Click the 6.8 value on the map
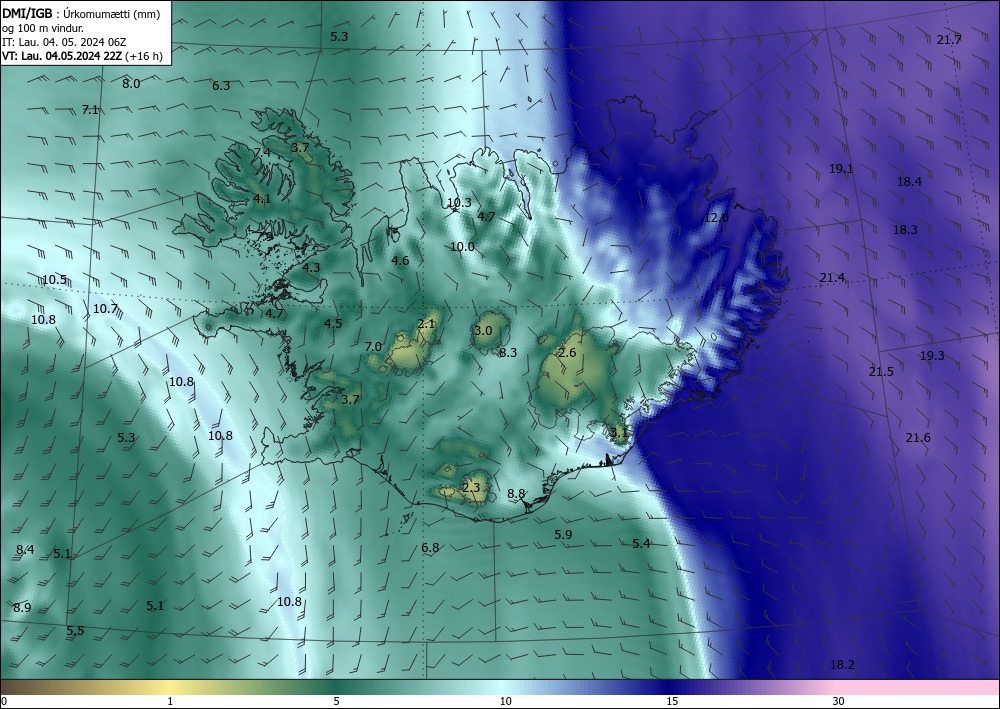 pos(430,548)
